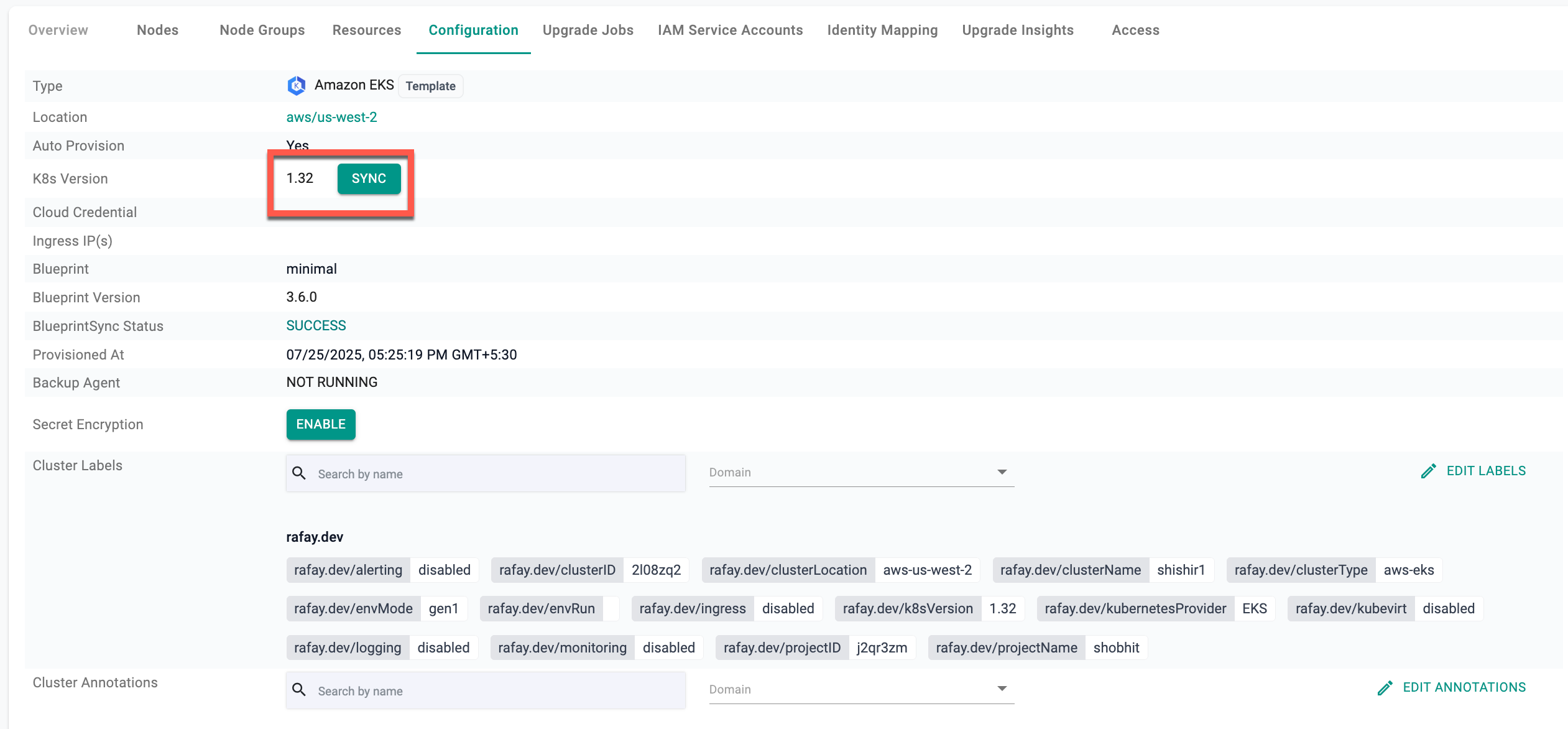
Task: Click the Template badge next to Amazon EKS
Action: pyautogui.click(x=431, y=86)
